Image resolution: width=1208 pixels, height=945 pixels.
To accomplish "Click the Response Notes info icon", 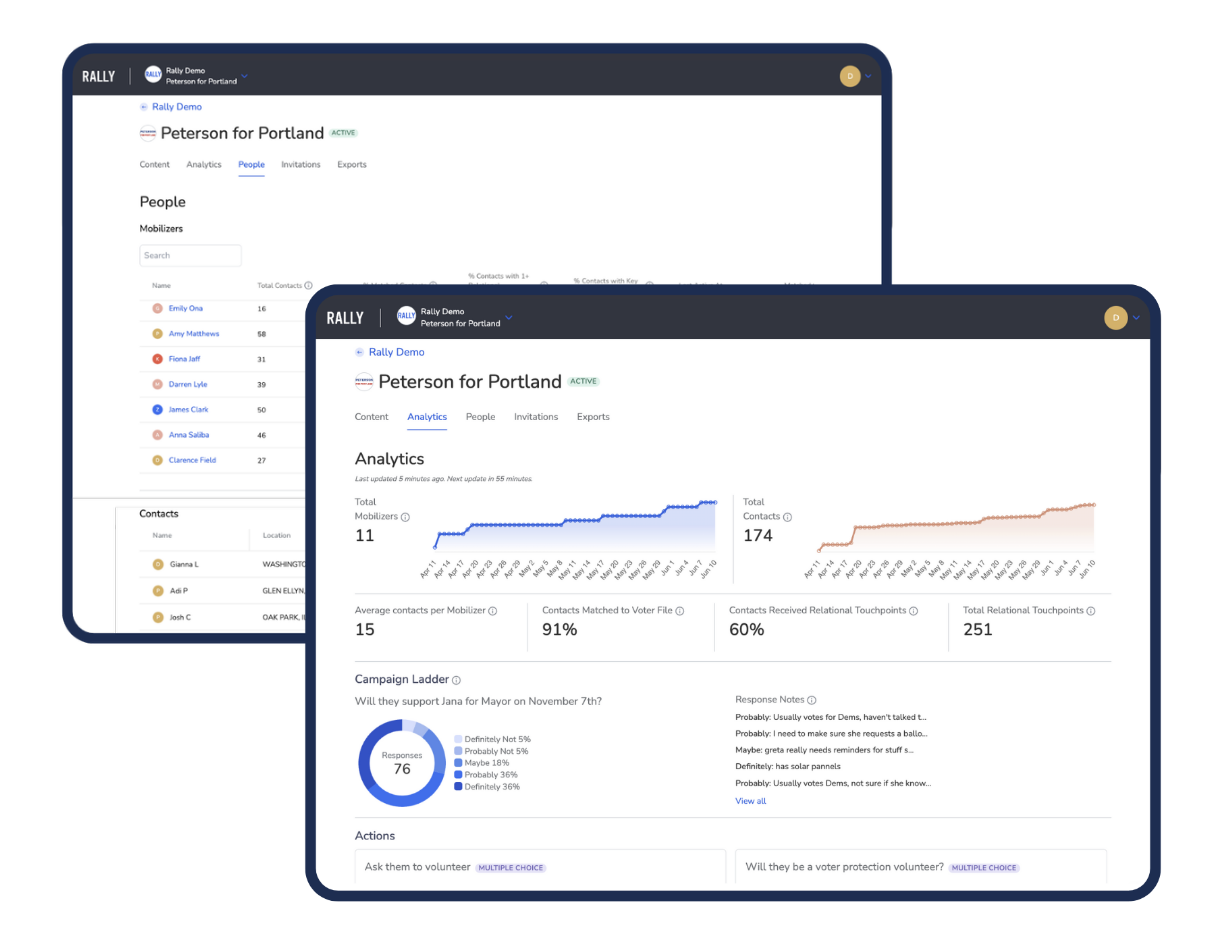I will click(x=811, y=700).
